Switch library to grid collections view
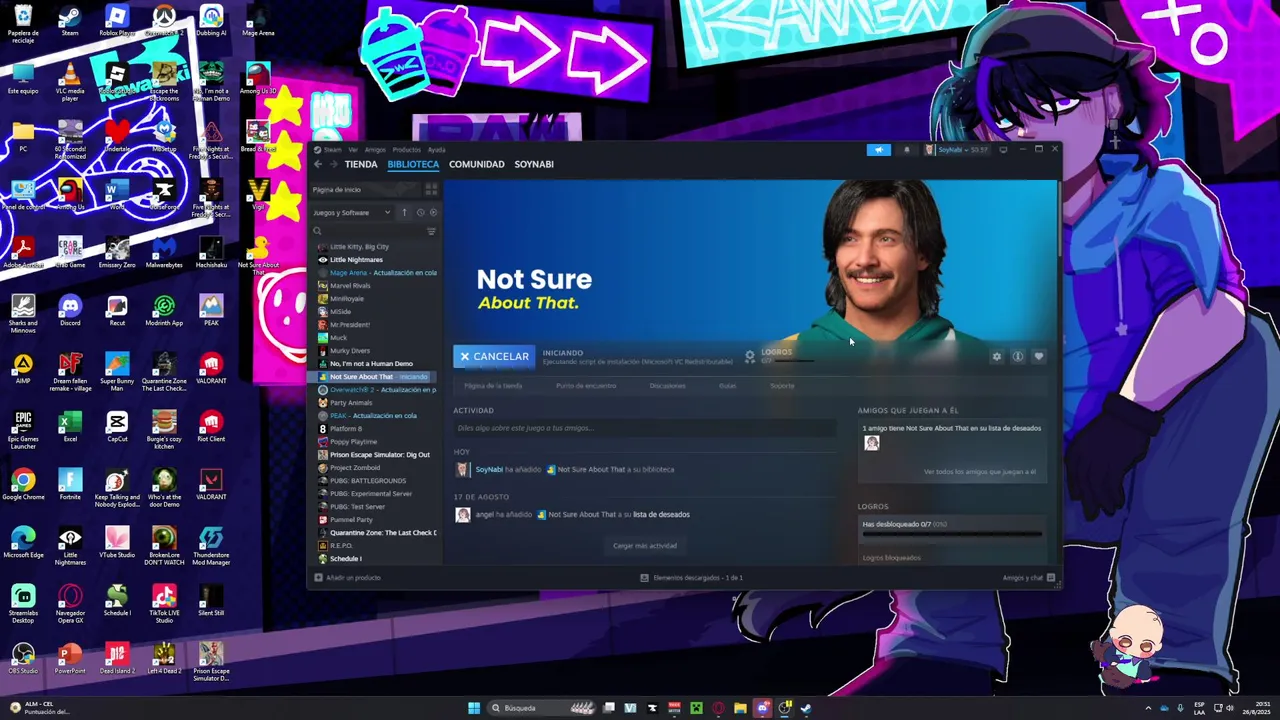The width and height of the screenshot is (1280, 720). point(431,189)
